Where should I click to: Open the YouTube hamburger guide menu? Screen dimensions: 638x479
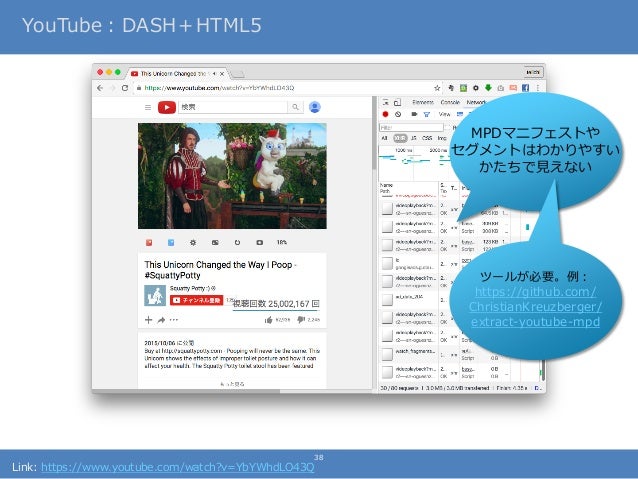pyautogui.click(x=148, y=107)
